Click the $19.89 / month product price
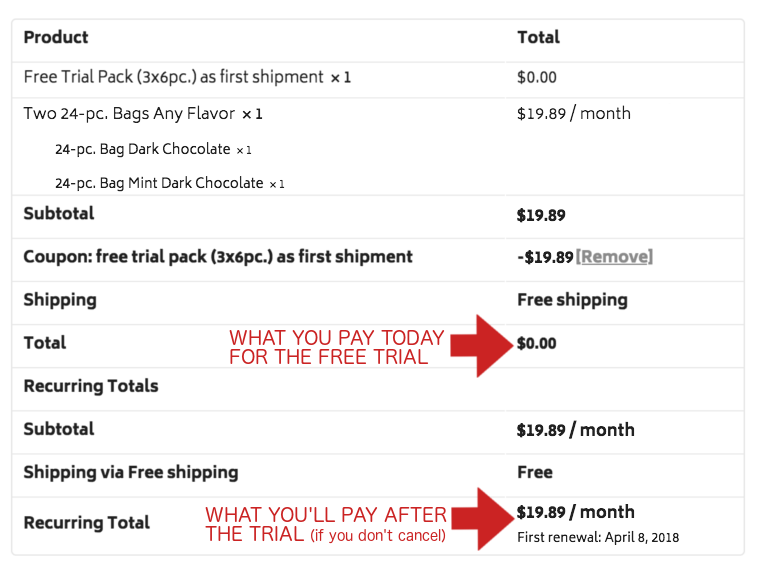This screenshot has height=568, width=757. [x=574, y=114]
